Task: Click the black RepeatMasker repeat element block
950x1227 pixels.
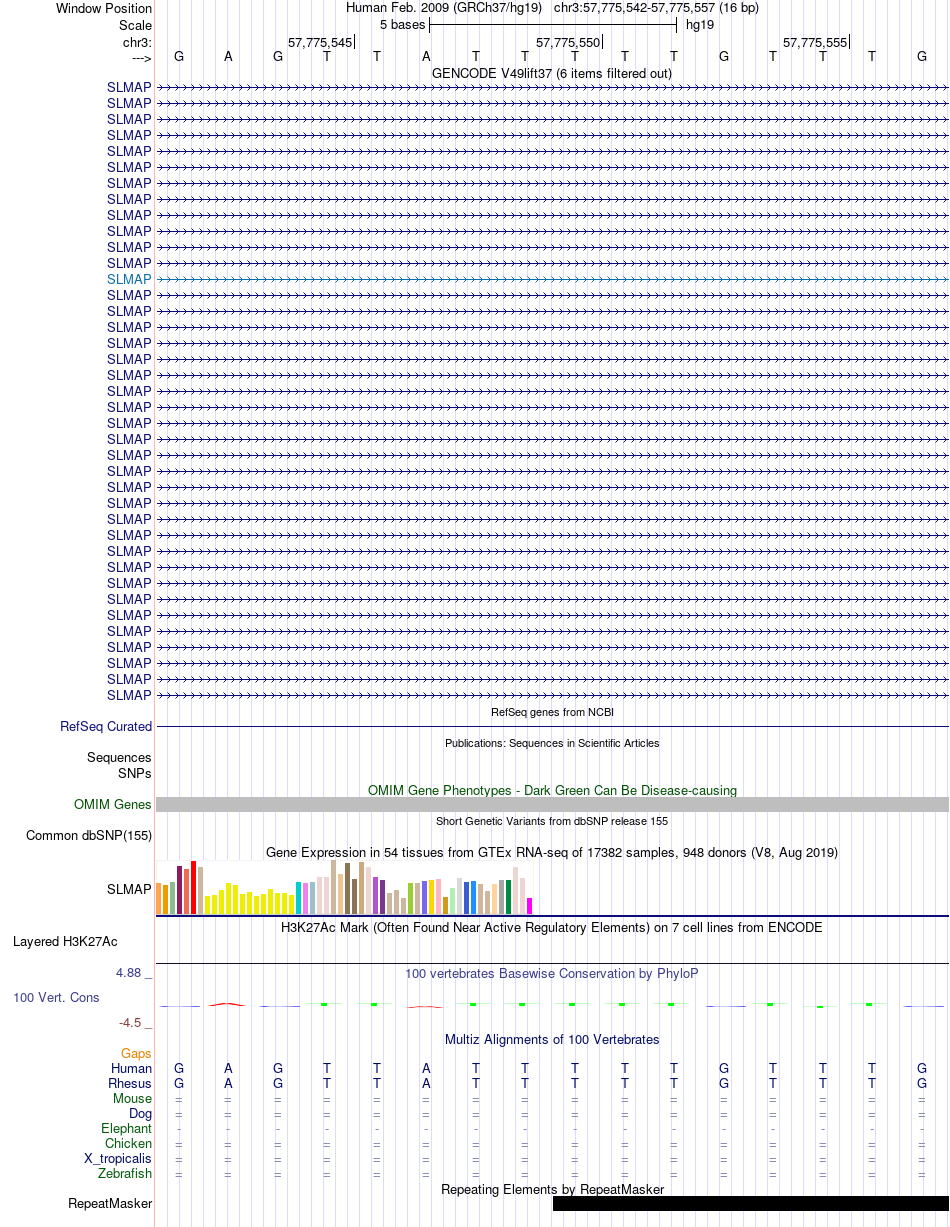Action: (751, 1204)
